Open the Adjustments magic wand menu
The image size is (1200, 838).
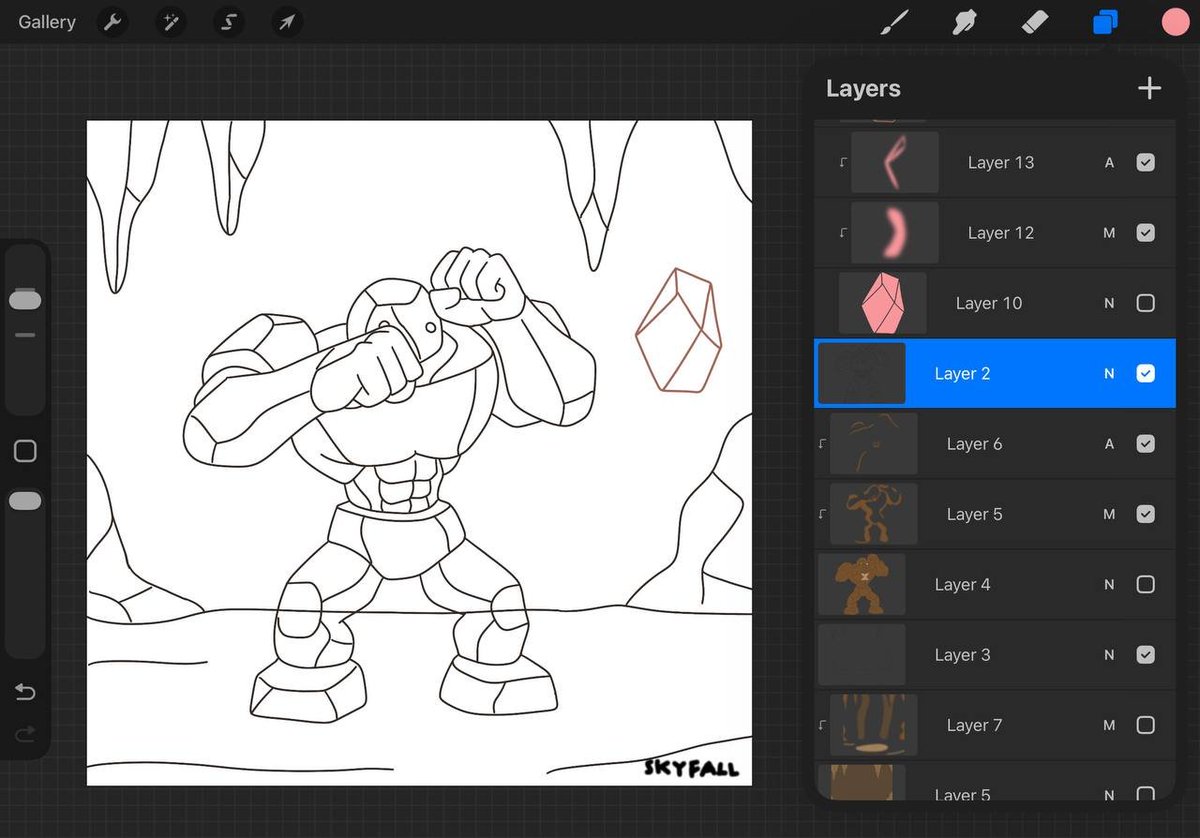171,22
